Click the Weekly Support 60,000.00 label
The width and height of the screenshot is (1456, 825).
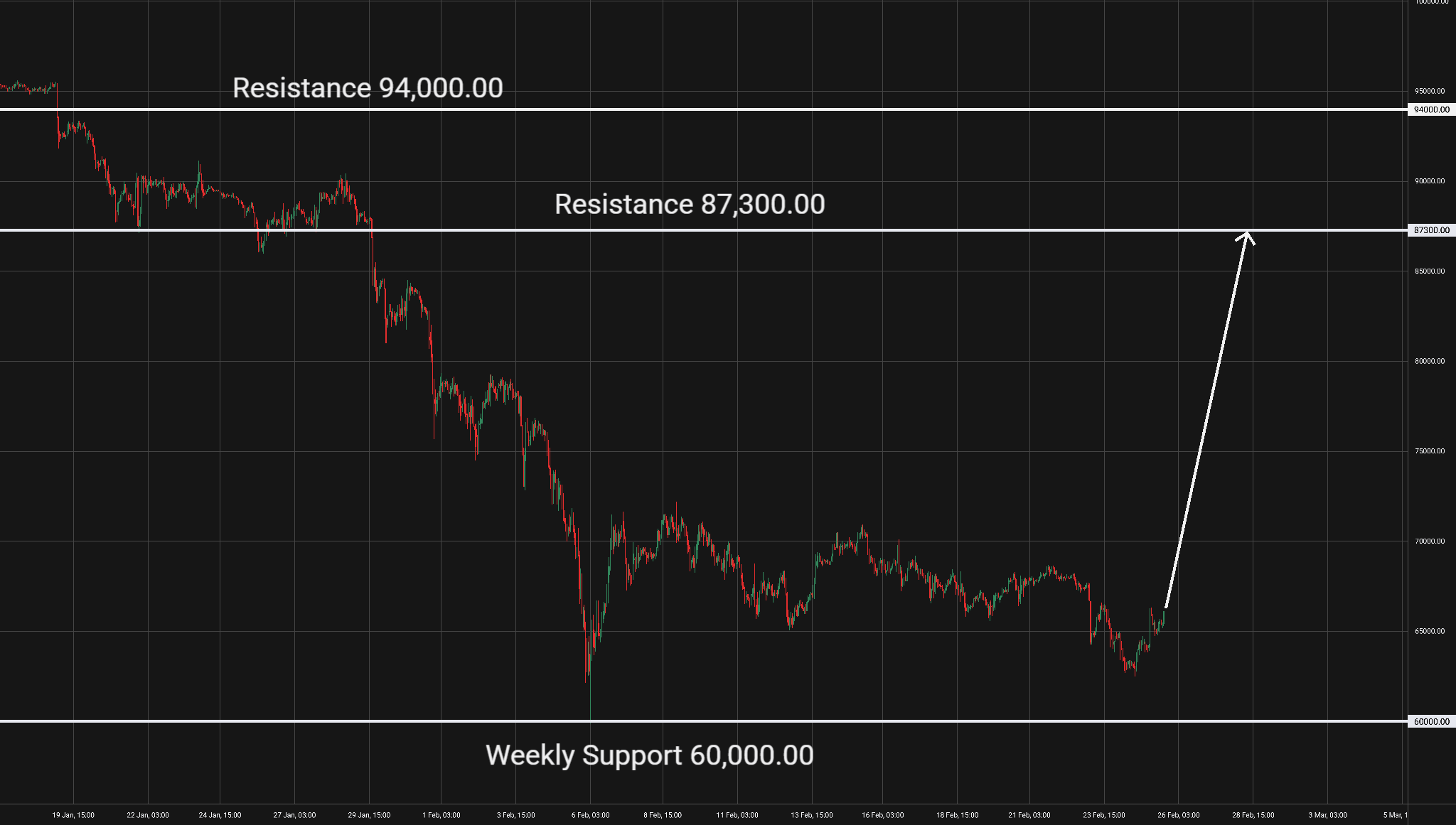649,755
